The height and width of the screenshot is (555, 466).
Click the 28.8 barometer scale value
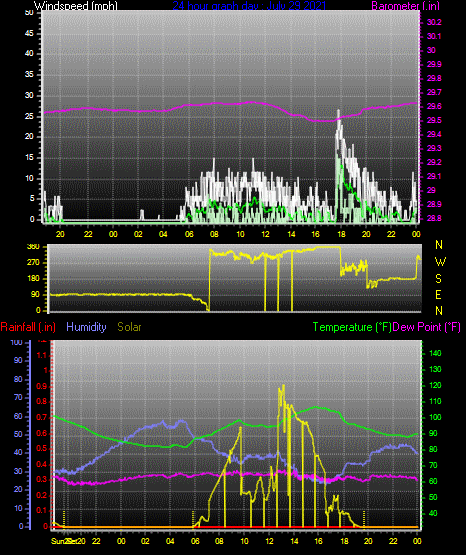(x=434, y=218)
